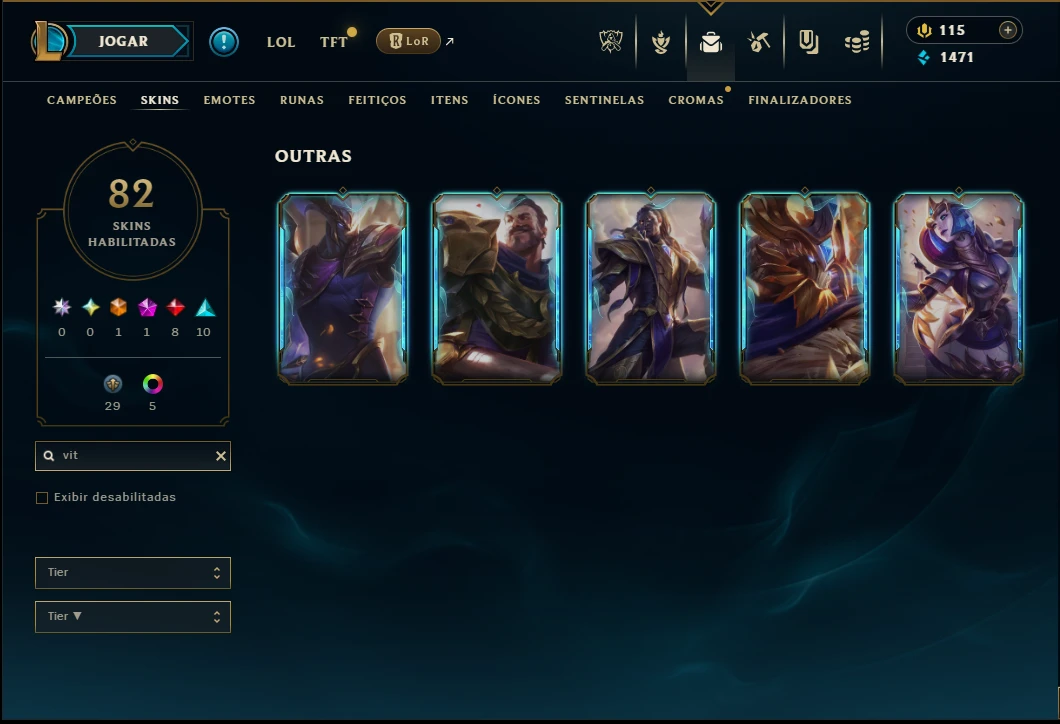Open the missions scroll icon
The width and height of the screenshot is (1060, 724).
click(808, 43)
